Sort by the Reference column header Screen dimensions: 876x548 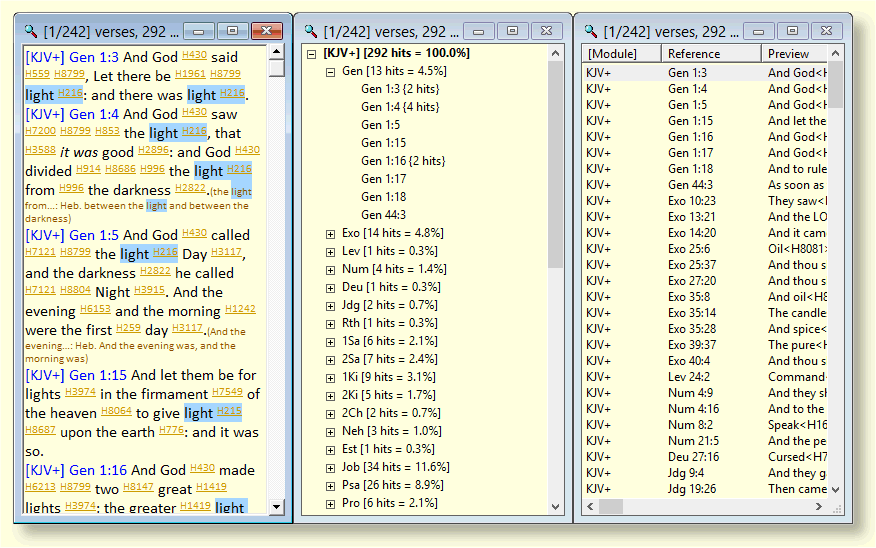[x=711, y=54]
